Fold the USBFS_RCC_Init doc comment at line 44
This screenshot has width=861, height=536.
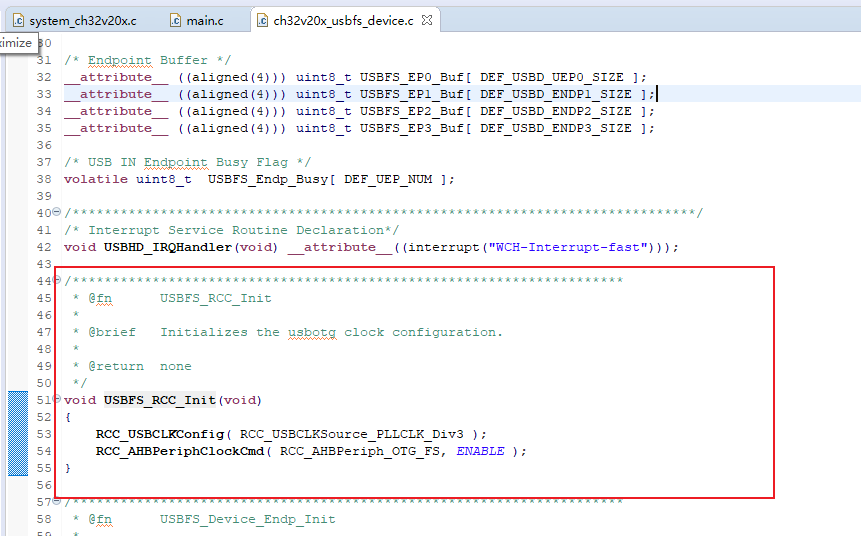(x=57, y=281)
